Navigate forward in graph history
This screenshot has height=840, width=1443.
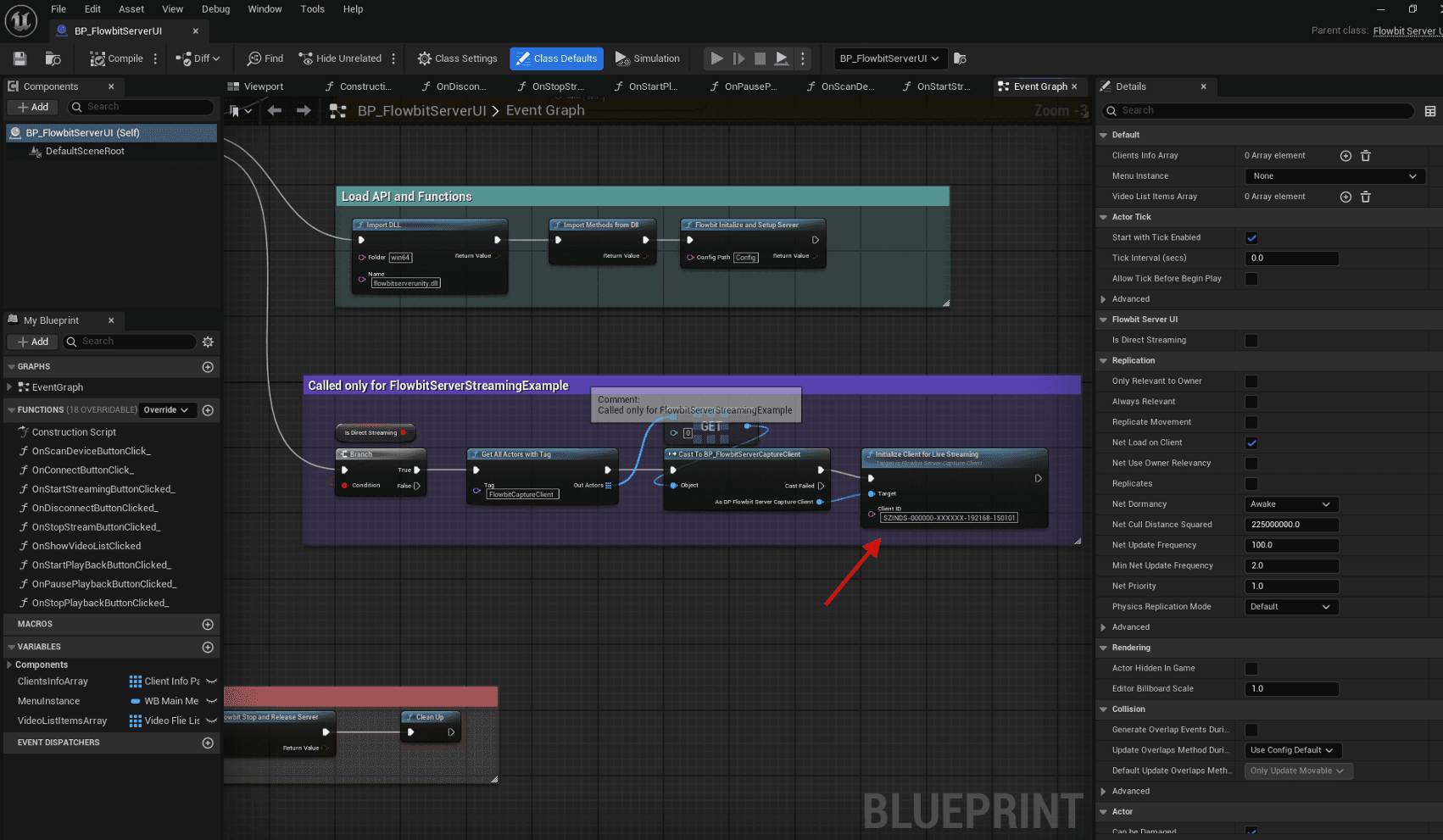click(304, 110)
